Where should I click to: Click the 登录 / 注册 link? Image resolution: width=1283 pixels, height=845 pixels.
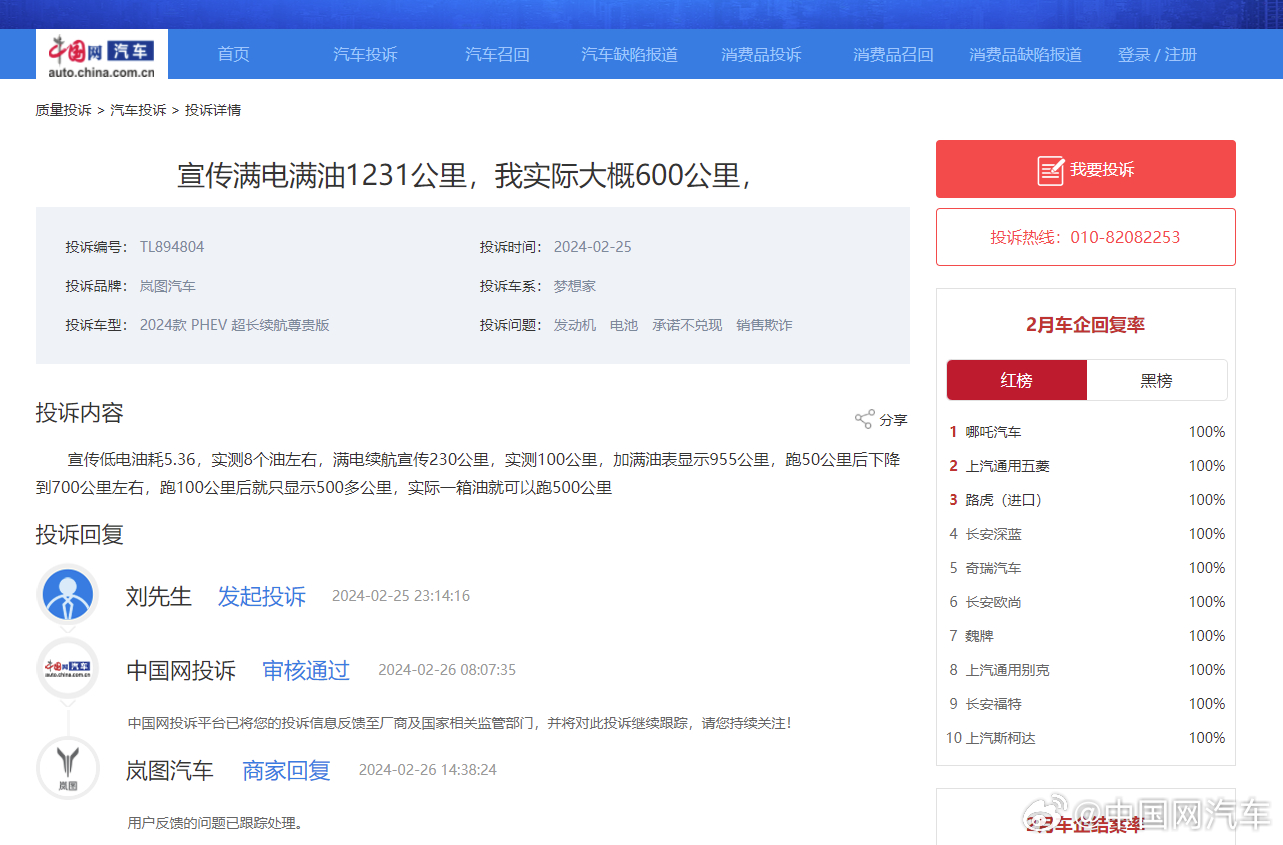1157,54
